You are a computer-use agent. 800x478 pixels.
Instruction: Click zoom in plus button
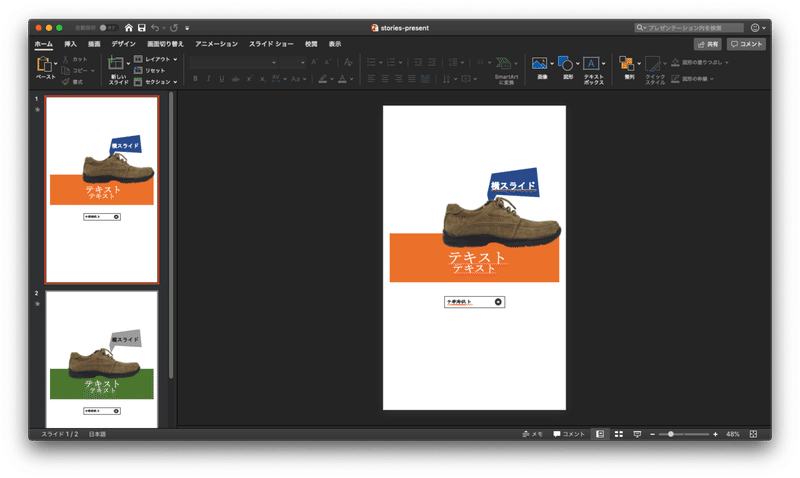click(x=715, y=434)
